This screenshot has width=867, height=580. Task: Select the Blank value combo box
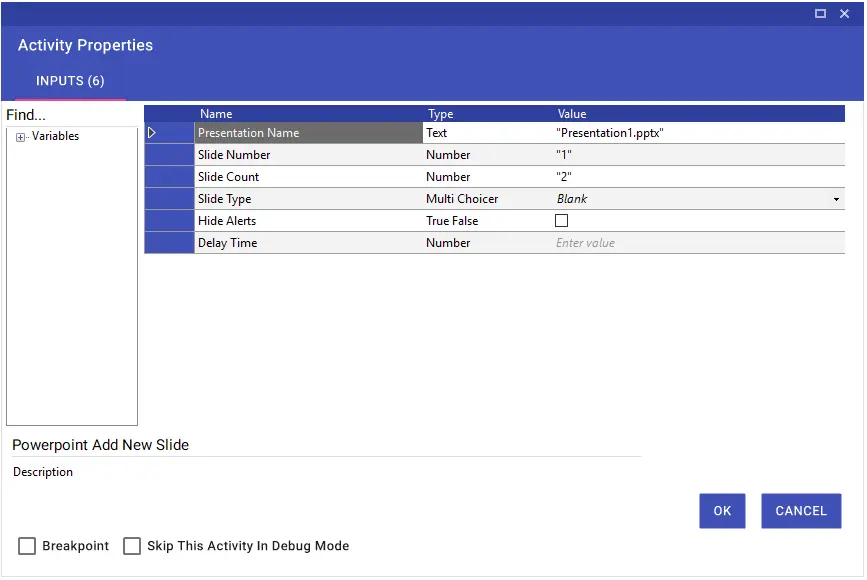(699, 199)
